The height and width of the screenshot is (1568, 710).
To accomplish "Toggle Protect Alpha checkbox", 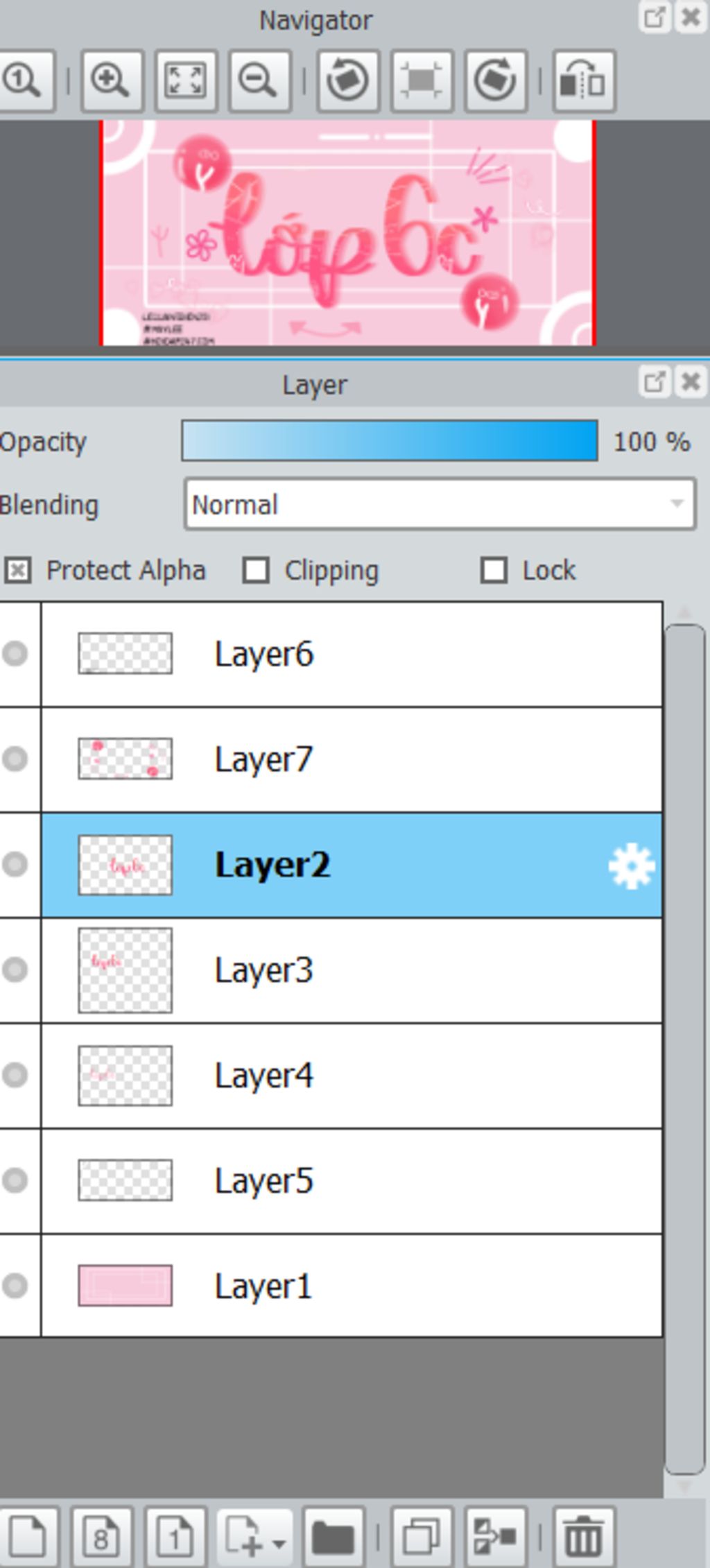I will coord(17,571).
